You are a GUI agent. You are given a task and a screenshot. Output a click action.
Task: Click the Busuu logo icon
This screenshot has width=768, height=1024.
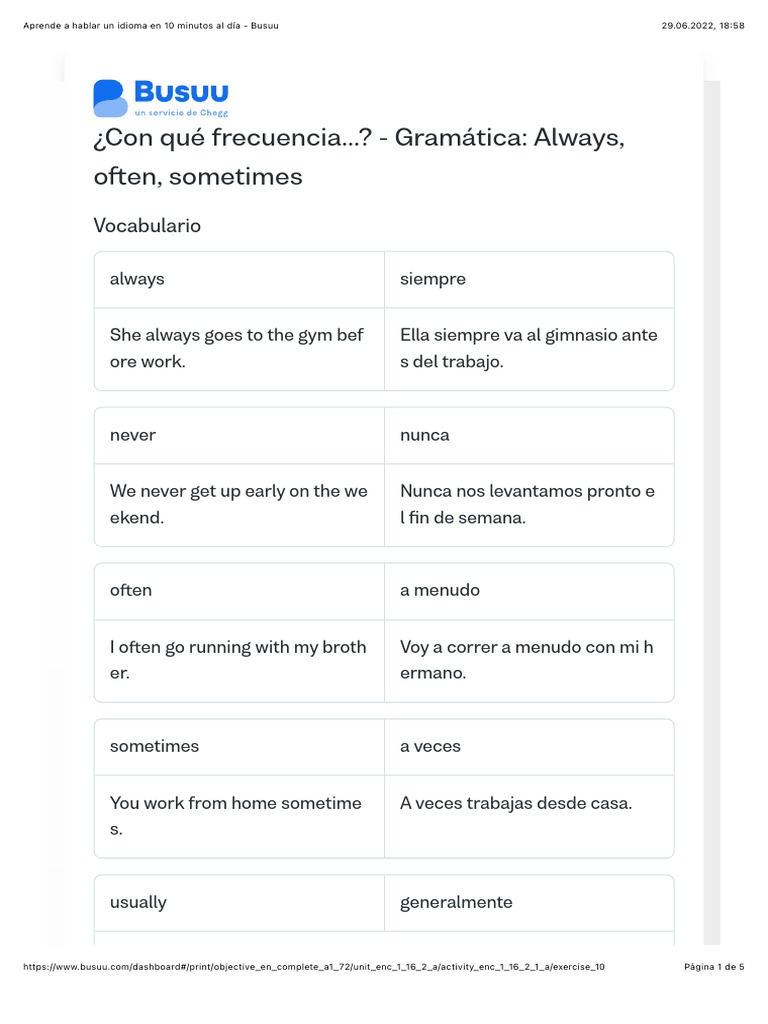[110, 98]
